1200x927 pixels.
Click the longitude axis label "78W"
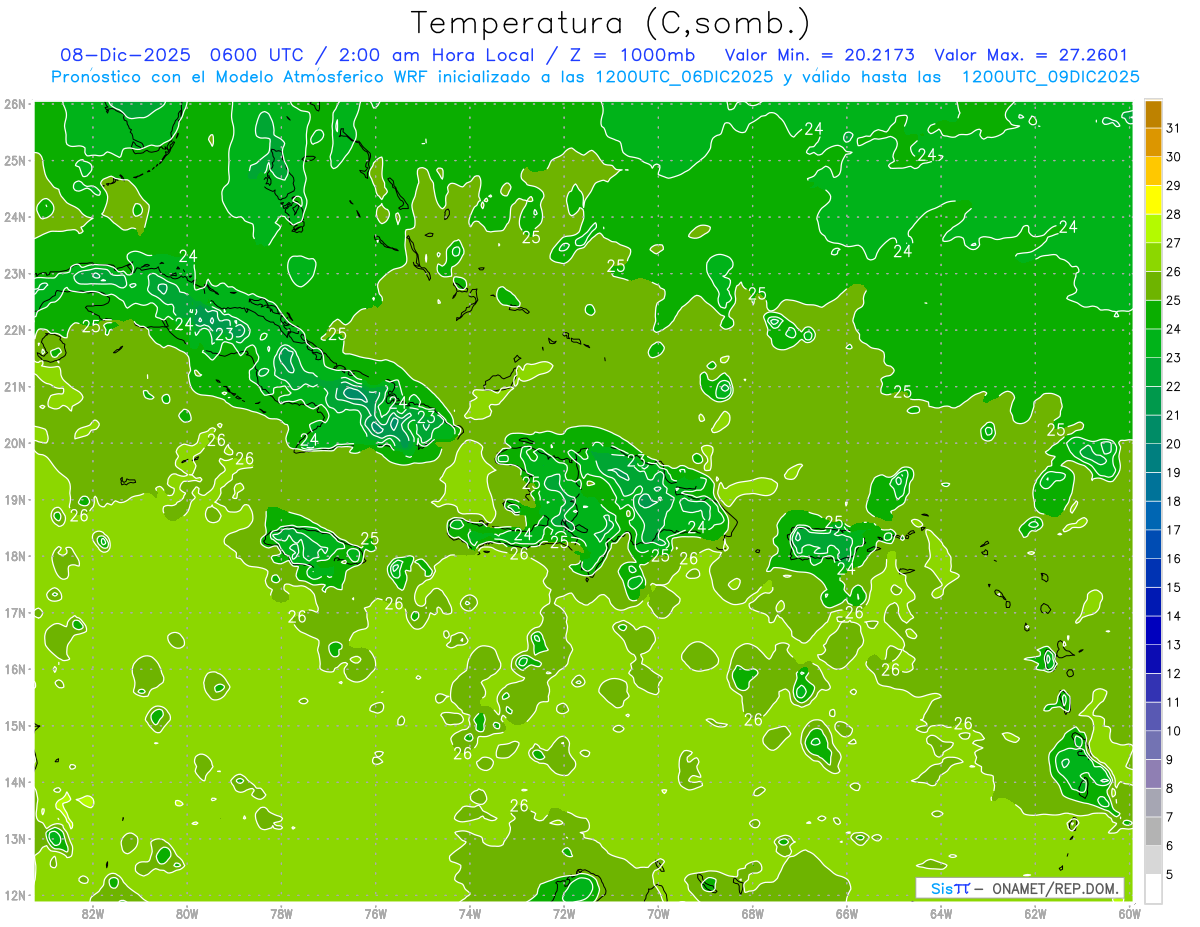point(281,913)
